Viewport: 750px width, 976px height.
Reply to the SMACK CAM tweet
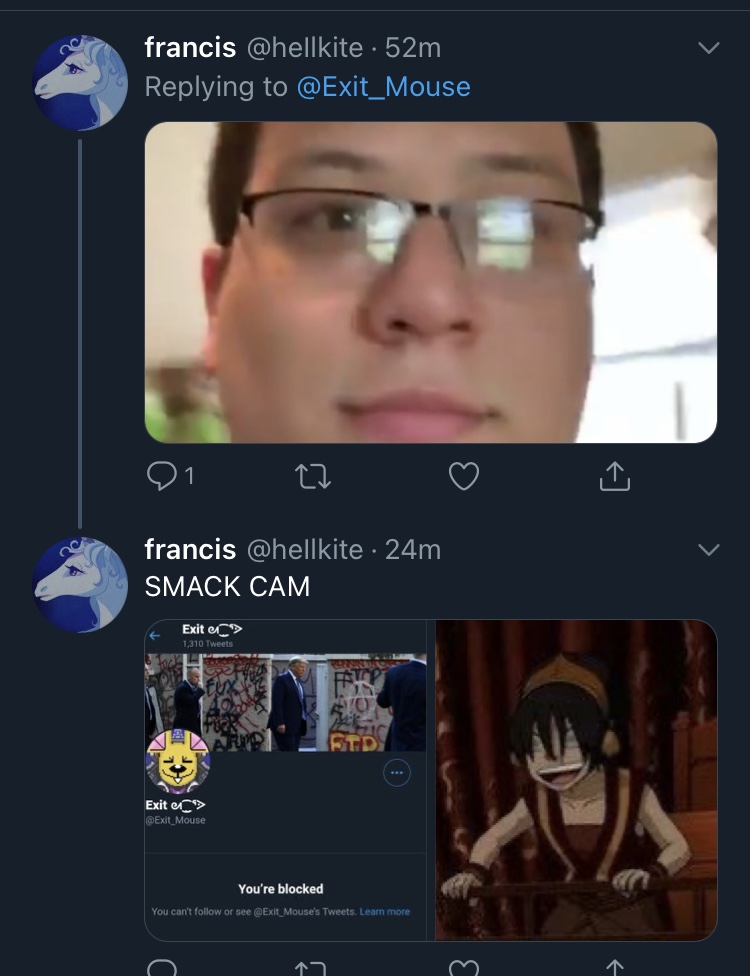coord(162,968)
